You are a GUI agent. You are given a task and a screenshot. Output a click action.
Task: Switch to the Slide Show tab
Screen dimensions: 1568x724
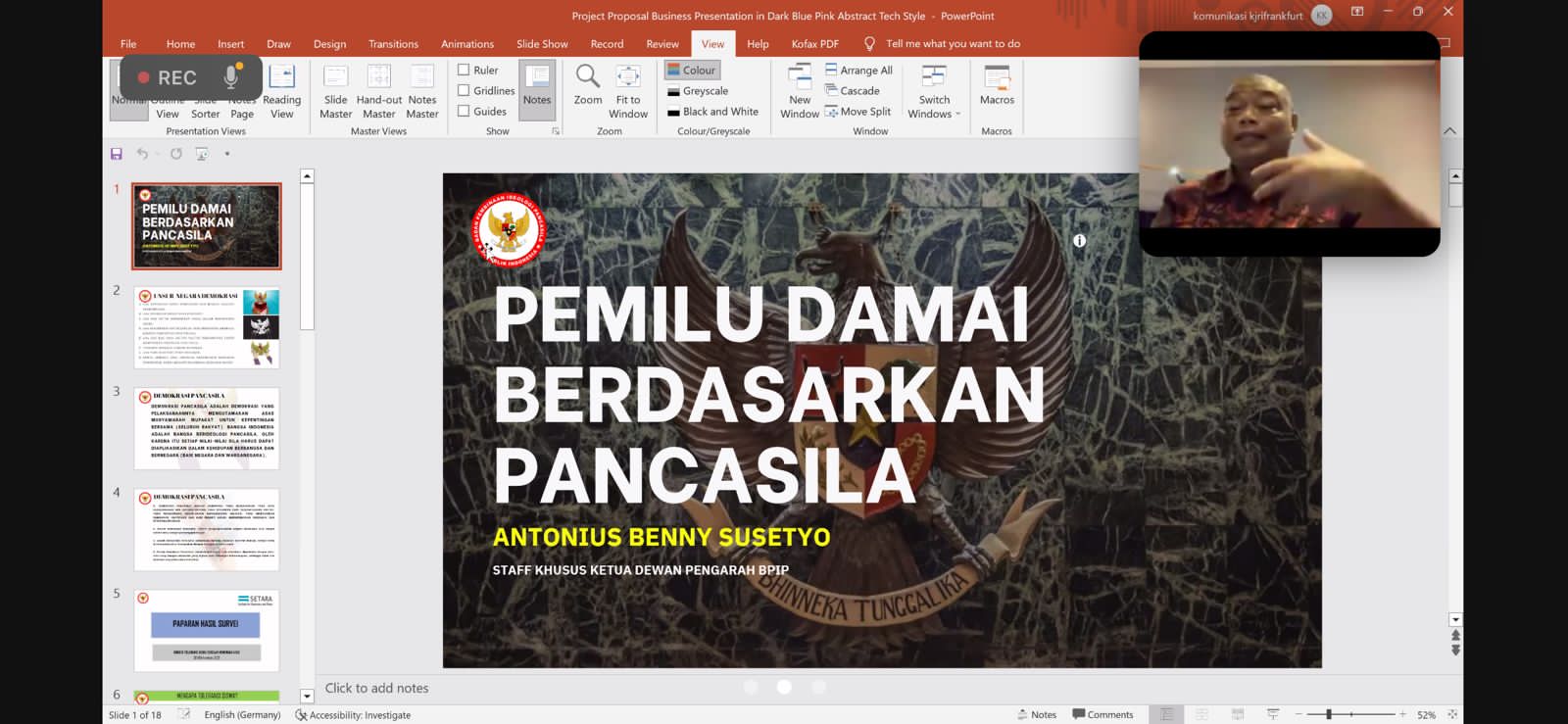pos(542,44)
